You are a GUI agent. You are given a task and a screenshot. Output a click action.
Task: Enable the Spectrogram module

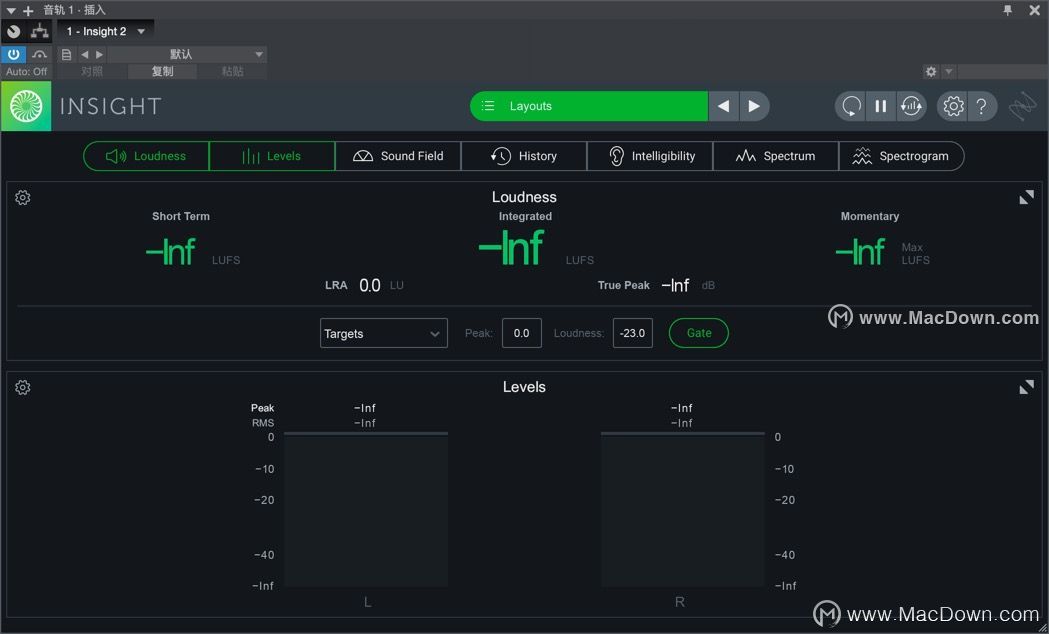click(x=901, y=156)
